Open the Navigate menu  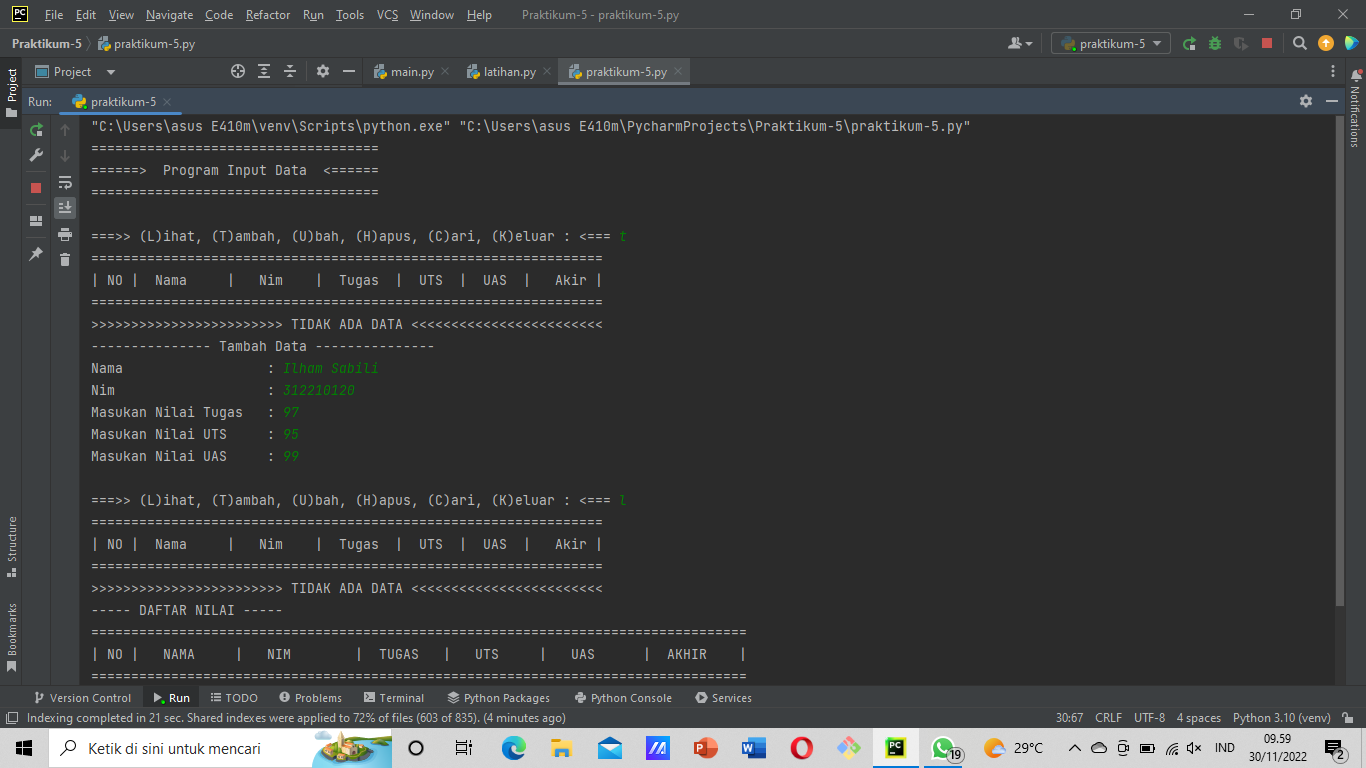point(169,15)
